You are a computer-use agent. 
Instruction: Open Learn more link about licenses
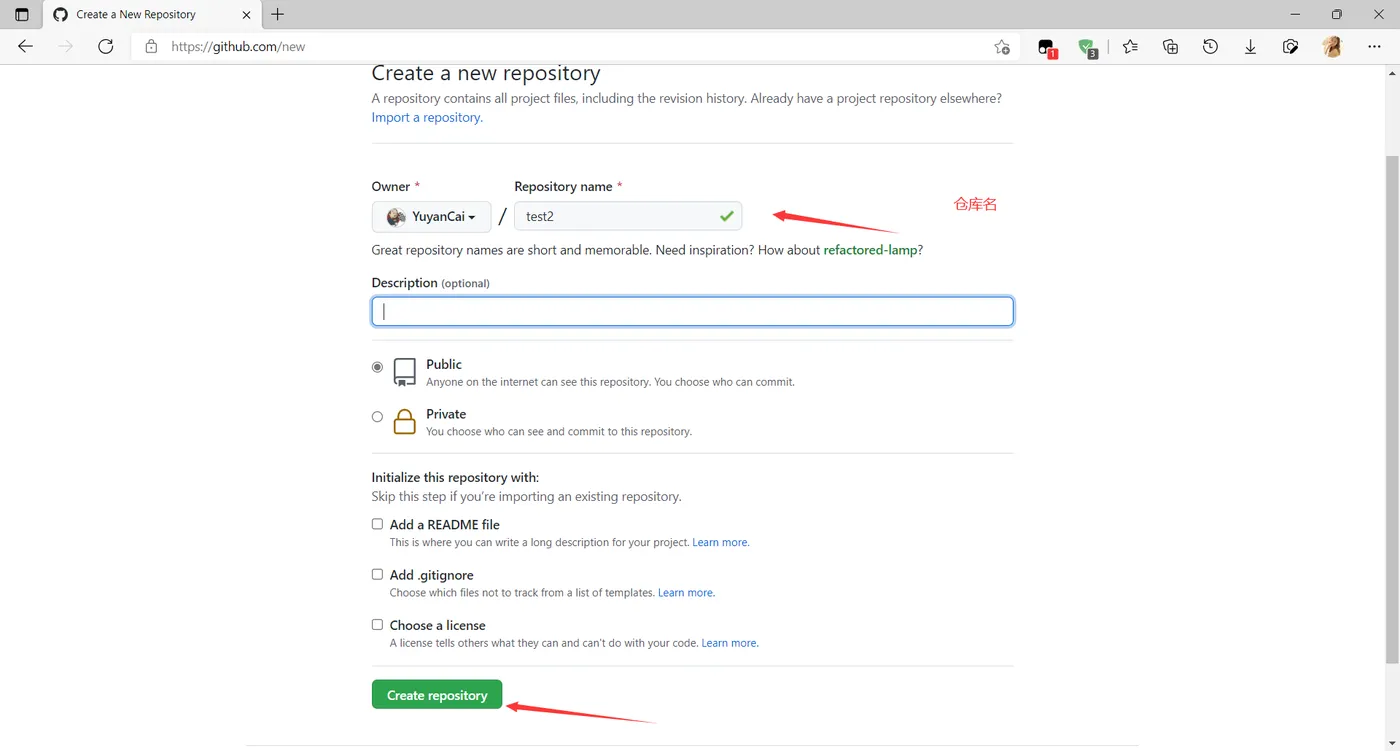[x=730, y=643]
